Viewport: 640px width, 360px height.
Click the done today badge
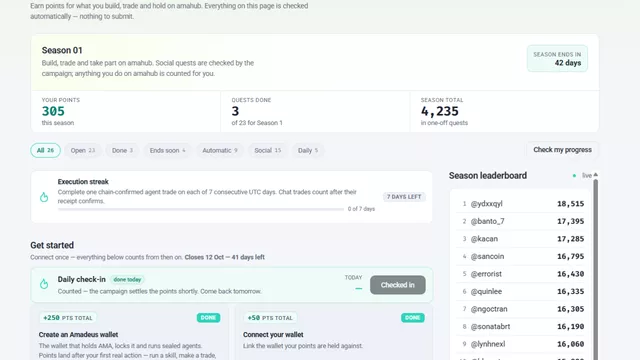(127, 280)
